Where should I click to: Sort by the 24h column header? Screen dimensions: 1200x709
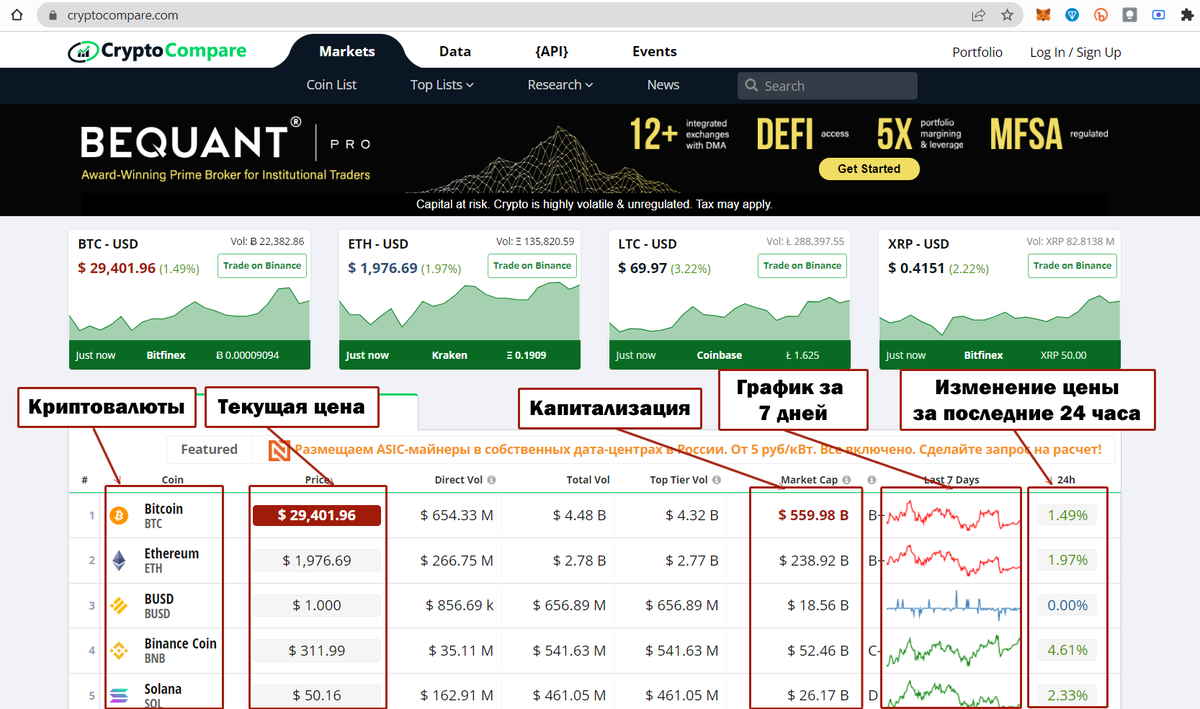[x=1067, y=480]
